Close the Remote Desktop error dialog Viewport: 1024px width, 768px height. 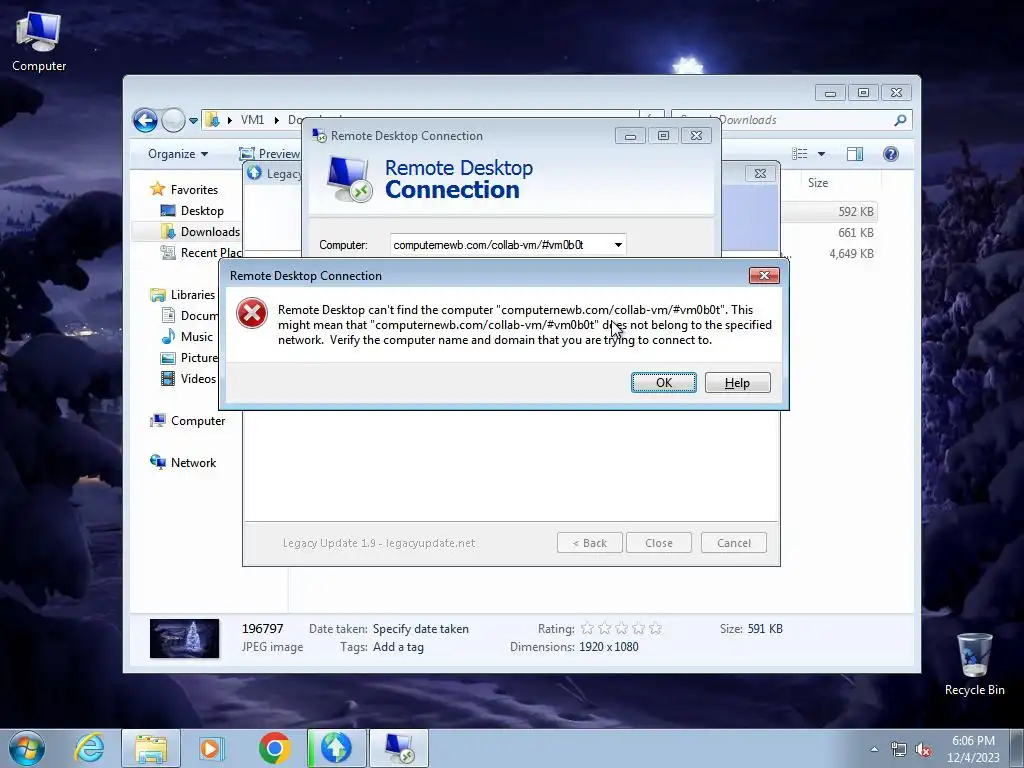coord(764,276)
